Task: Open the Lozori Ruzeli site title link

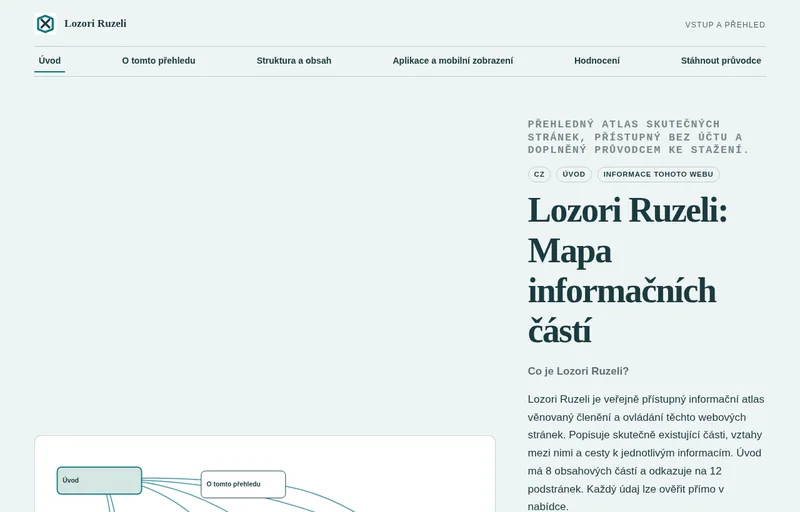Action: pos(95,23)
